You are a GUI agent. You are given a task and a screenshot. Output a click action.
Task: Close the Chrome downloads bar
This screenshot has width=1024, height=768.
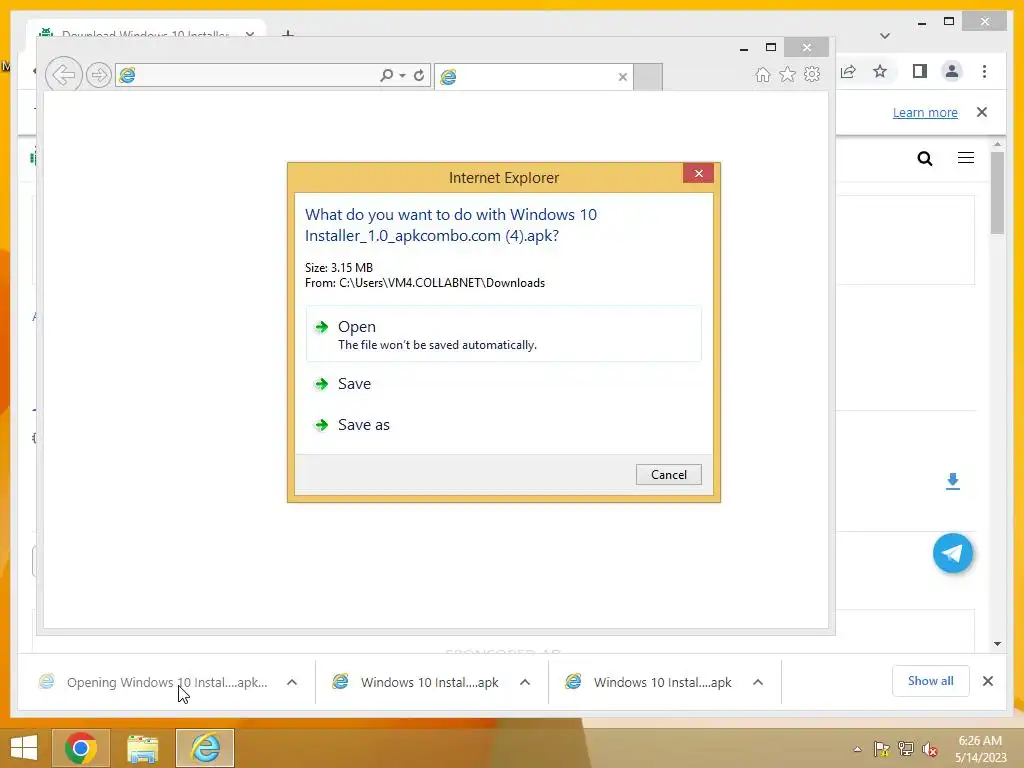[x=988, y=681]
